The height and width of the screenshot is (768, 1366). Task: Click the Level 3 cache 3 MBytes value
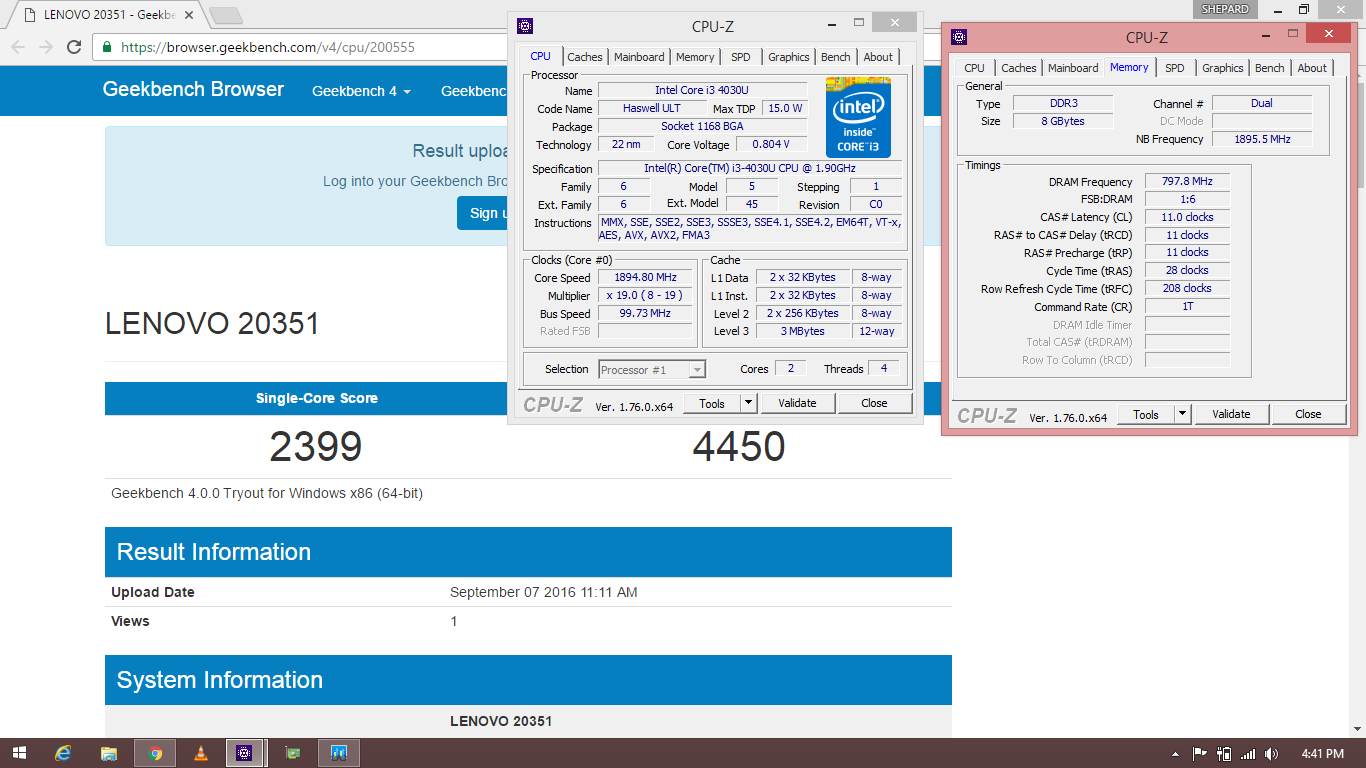(x=803, y=331)
